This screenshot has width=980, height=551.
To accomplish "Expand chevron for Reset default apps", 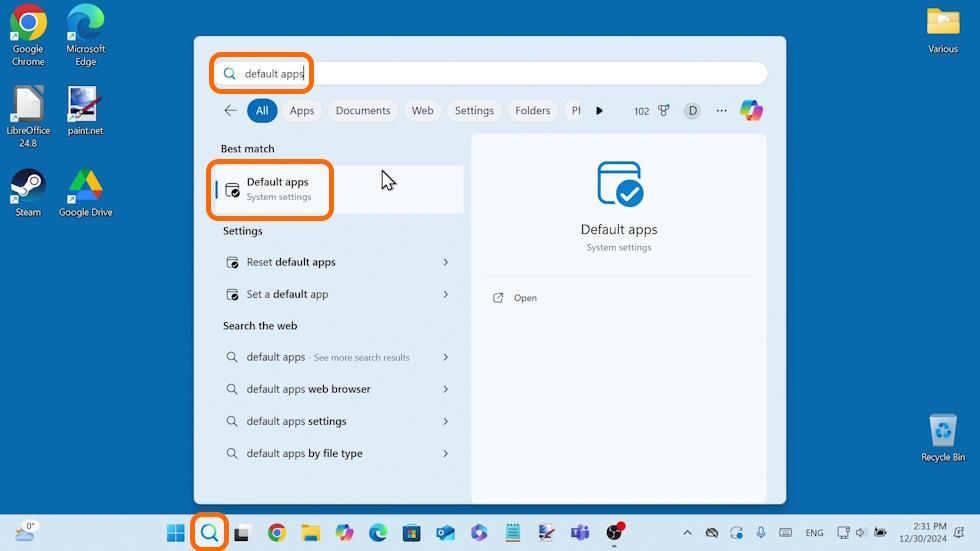I will coord(446,262).
